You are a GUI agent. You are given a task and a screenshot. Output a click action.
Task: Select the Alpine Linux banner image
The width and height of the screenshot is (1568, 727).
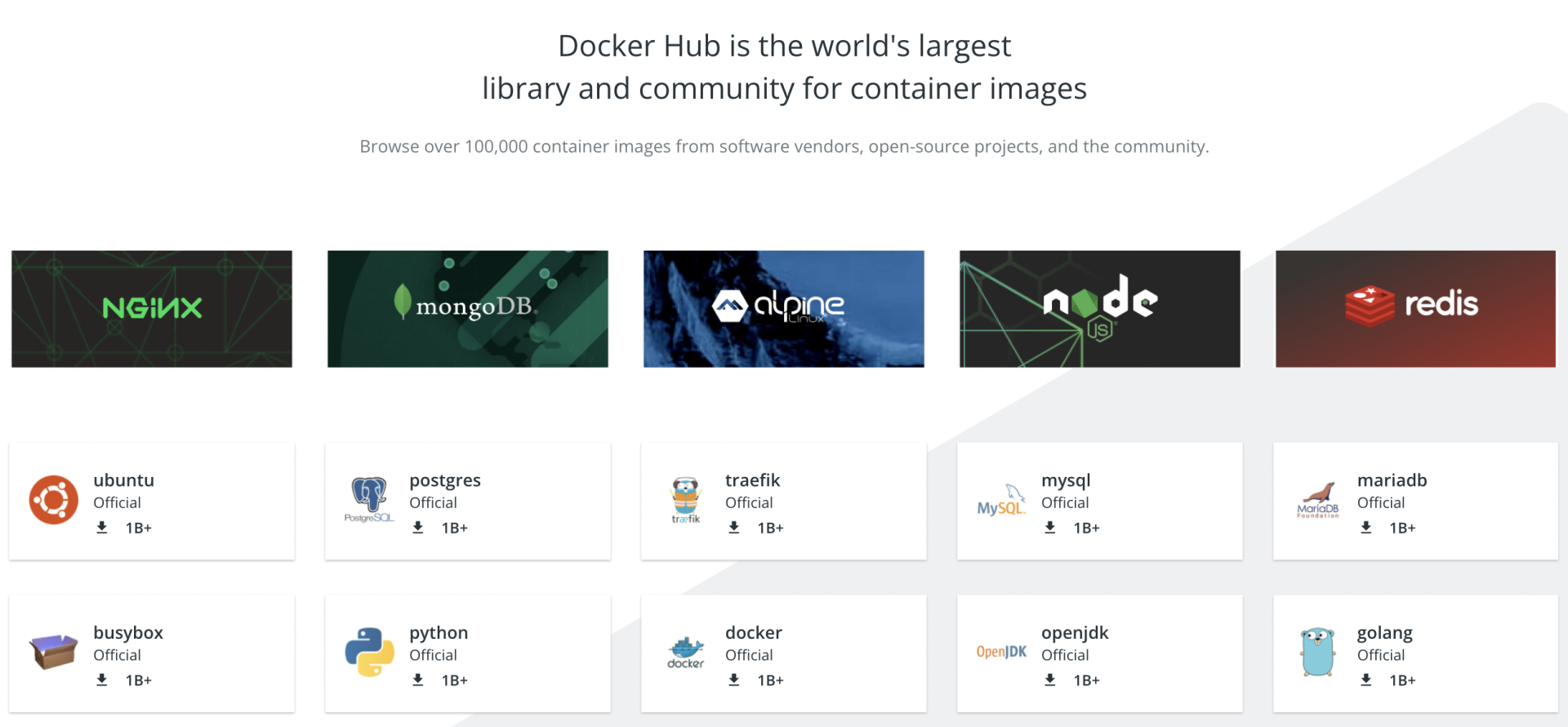[x=784, y=309]
